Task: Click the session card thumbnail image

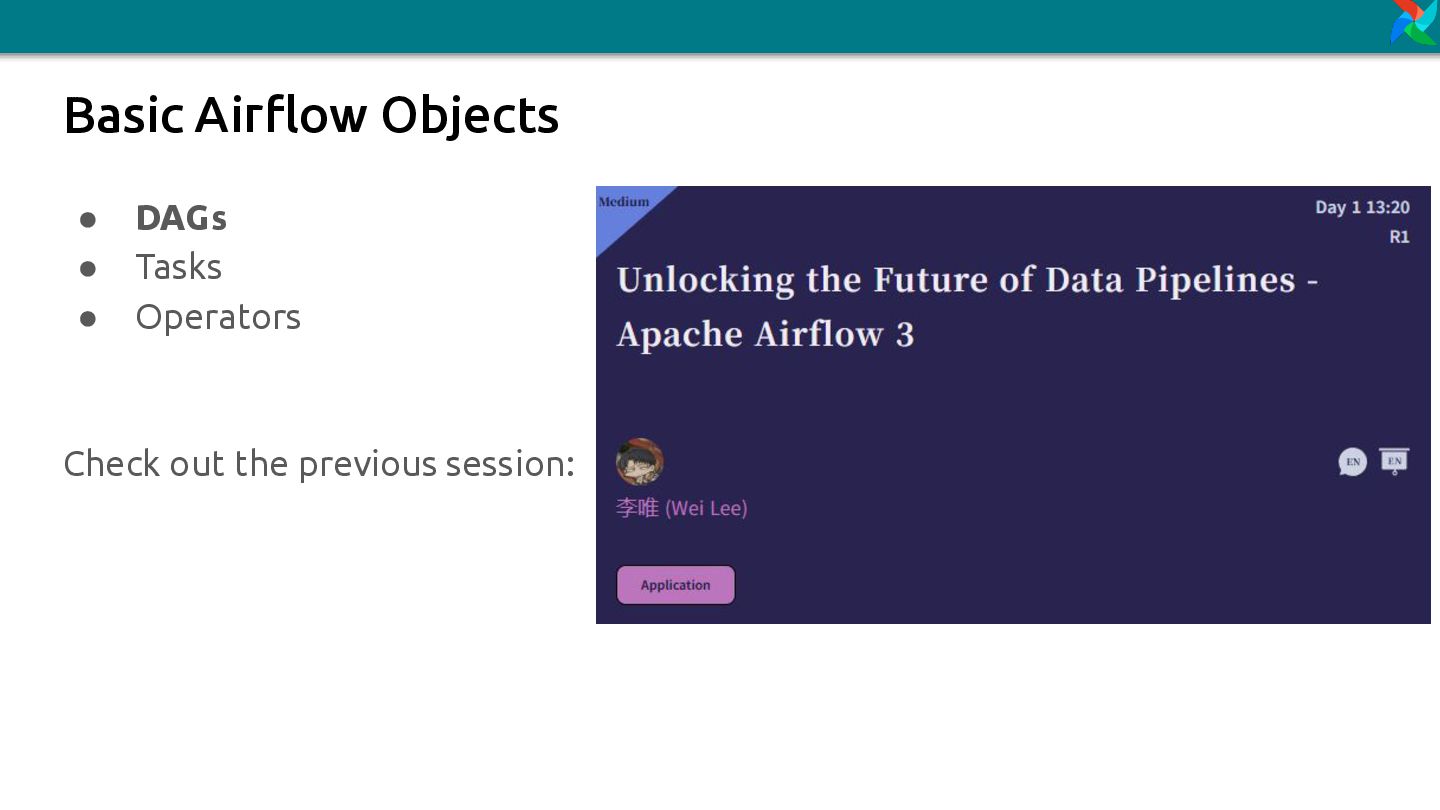Action: 1013,405
